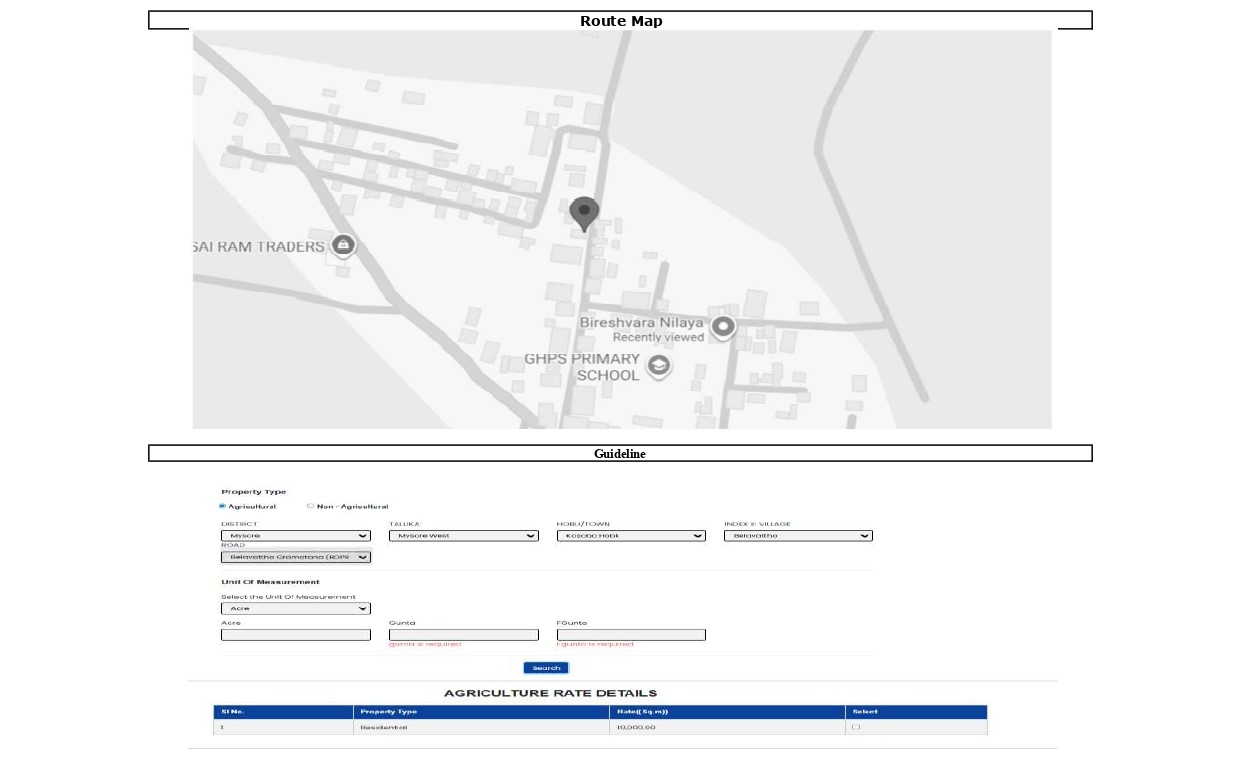
Task: Click the GHPS PRIMARY SCHOOL map label
Action: pos(582,367)
